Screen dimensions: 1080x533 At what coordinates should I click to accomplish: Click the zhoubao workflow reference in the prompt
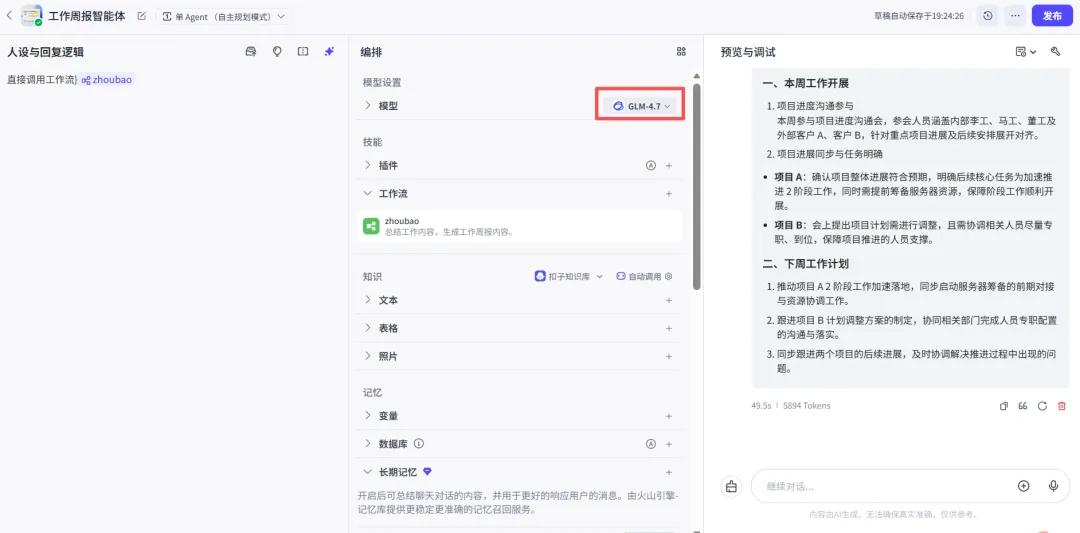[x=106, y=80]
